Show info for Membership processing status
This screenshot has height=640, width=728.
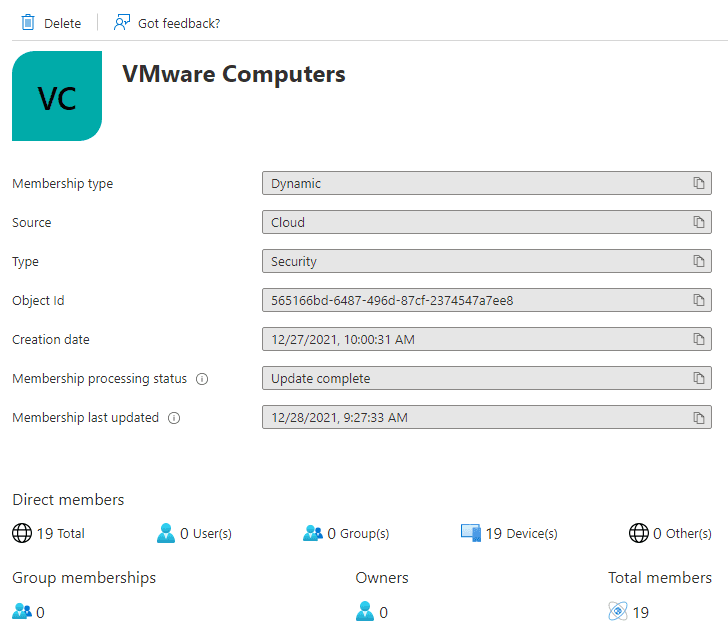pyautogui.click(x=202, y=379)
